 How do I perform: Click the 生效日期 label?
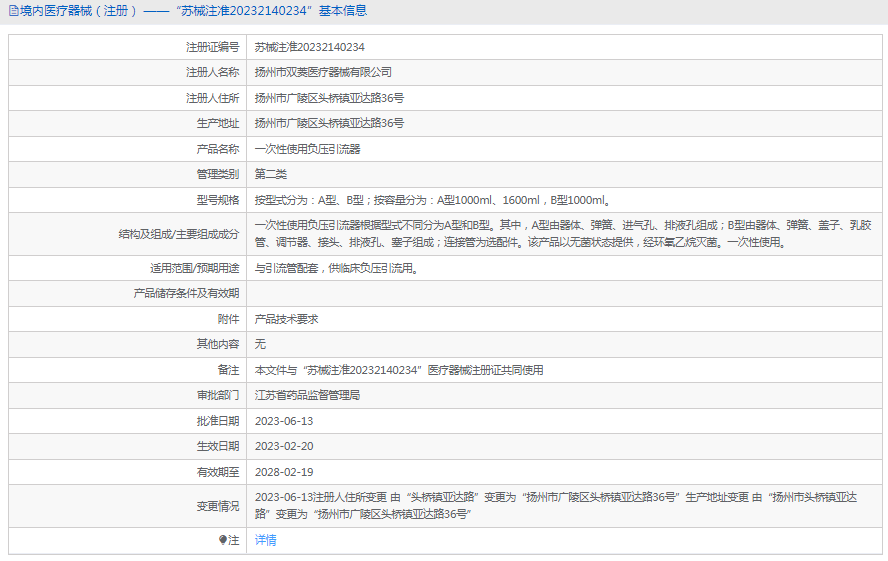click(218, 446)
